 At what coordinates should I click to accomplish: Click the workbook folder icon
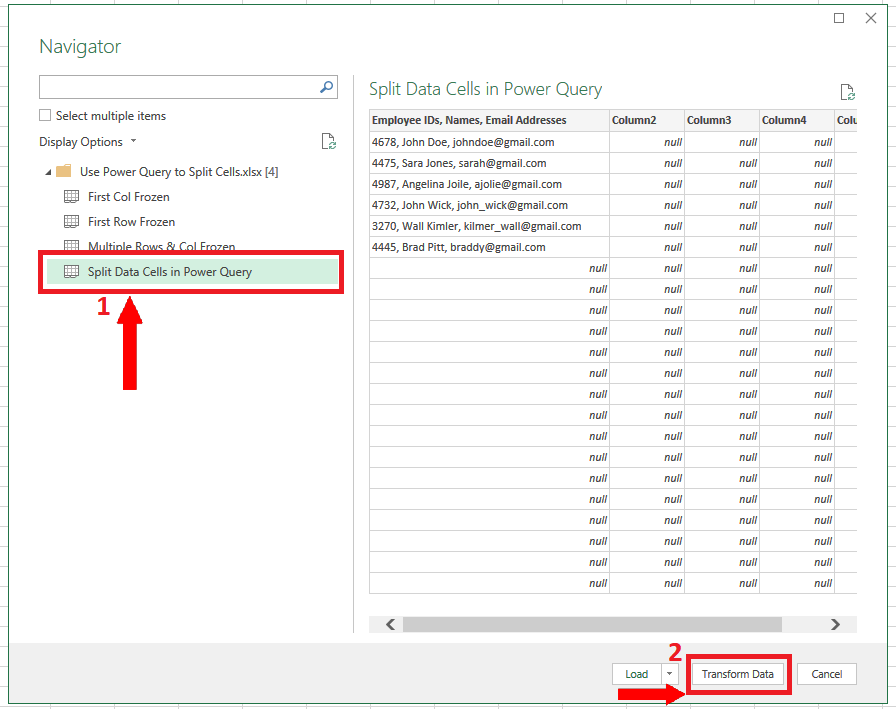[x=63, y=172]
